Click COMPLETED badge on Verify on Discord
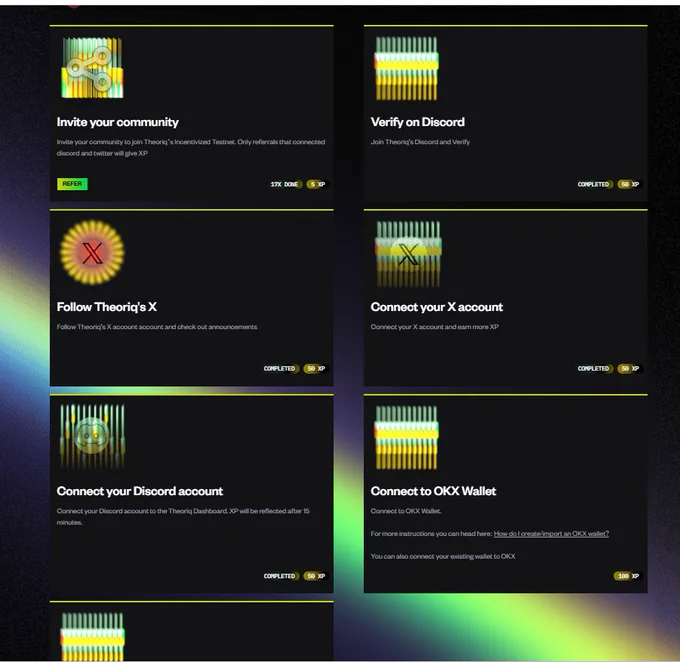Screen dimensions: 680x662 594,184
